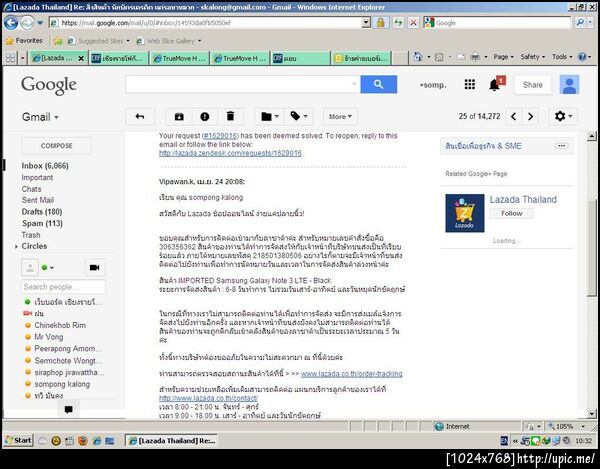This screenshot has height=469, width=600.
Task: Click the browser Google search box
Action: click(502, 23)
